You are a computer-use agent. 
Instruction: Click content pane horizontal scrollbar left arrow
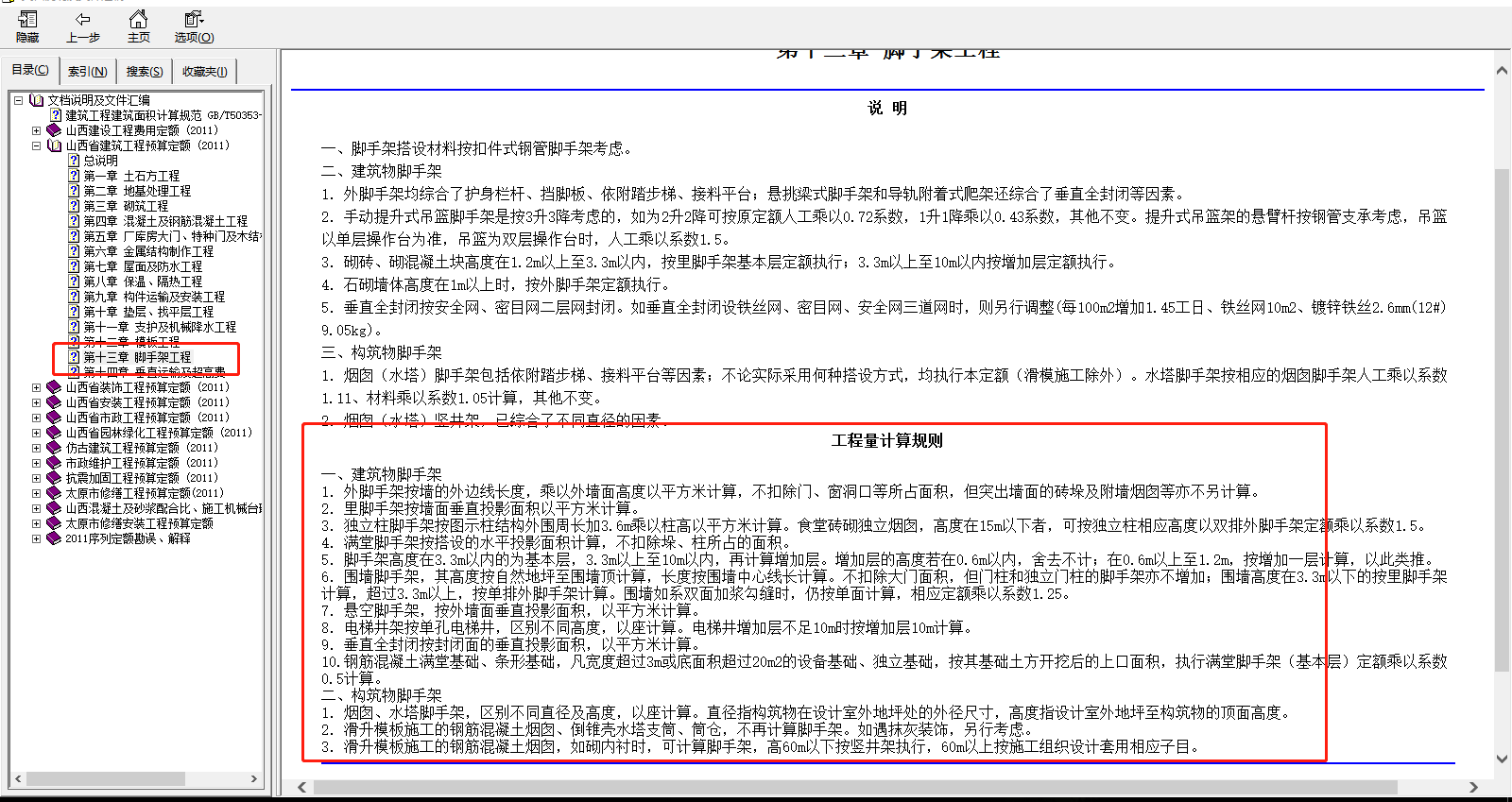click(x=302, y=787)
